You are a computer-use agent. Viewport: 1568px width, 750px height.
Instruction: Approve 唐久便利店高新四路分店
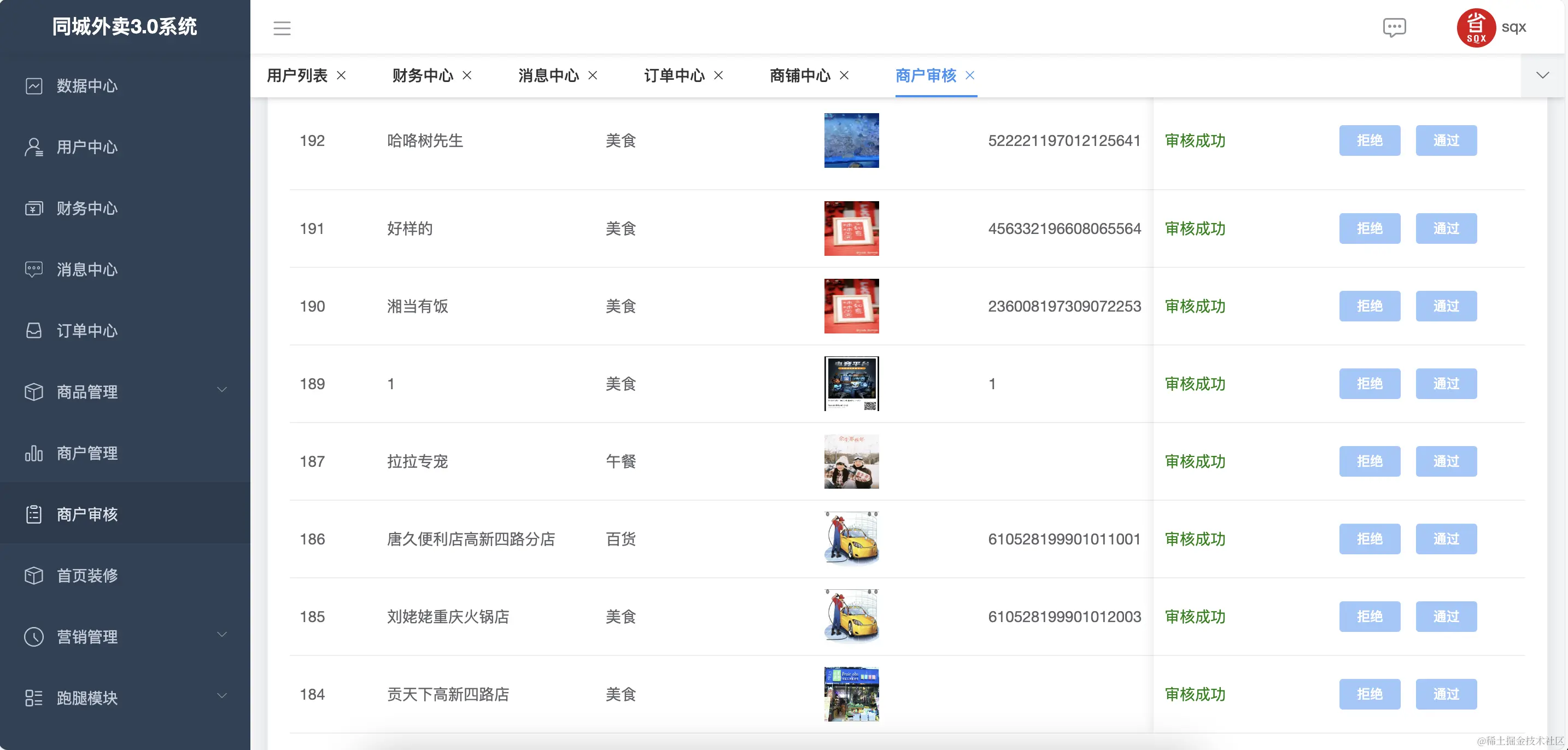point(1446,540)
